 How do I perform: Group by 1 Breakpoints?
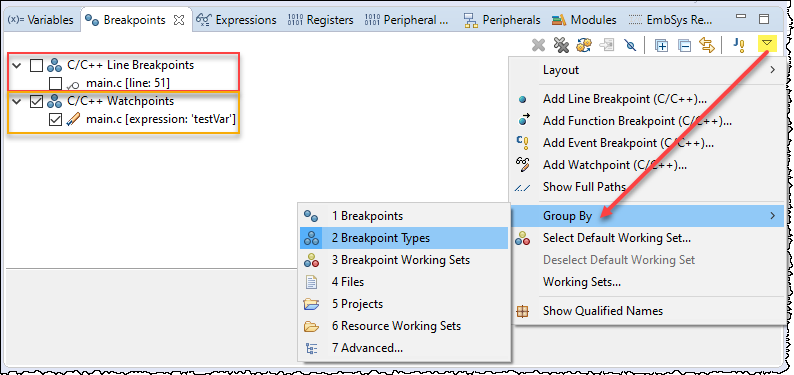(404, 216)
